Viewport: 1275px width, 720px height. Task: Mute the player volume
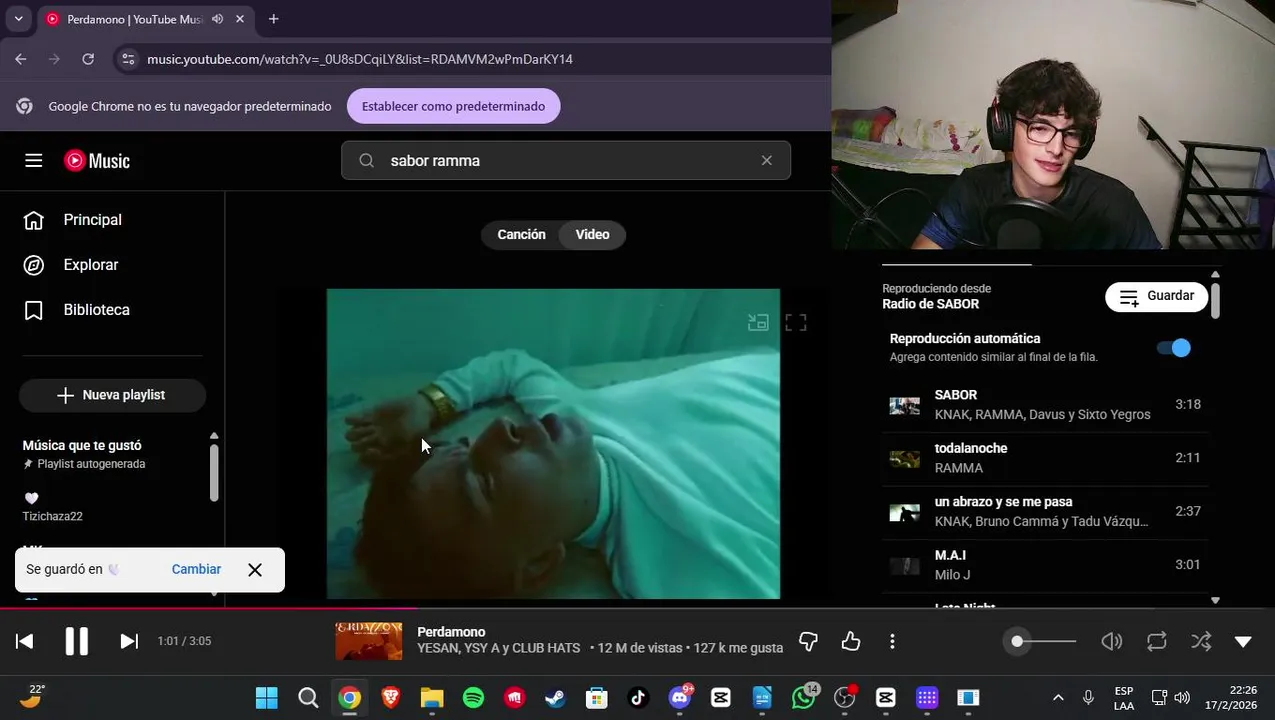[1112, 641]
